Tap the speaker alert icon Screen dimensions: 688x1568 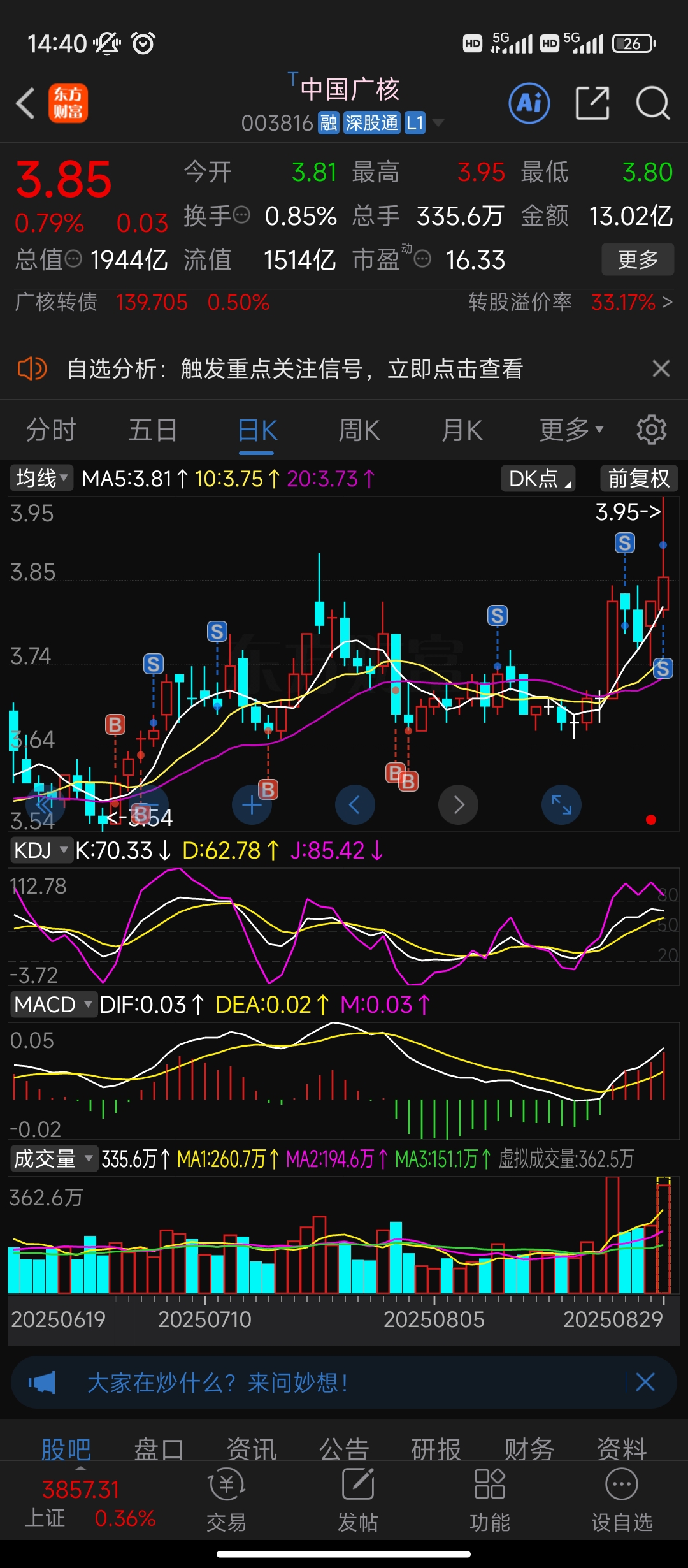tap(32, 368)
